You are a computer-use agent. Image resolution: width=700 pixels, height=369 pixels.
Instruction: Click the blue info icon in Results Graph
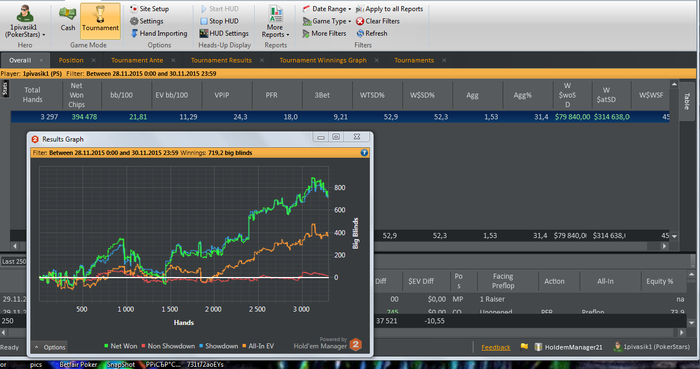coord(364,153)
